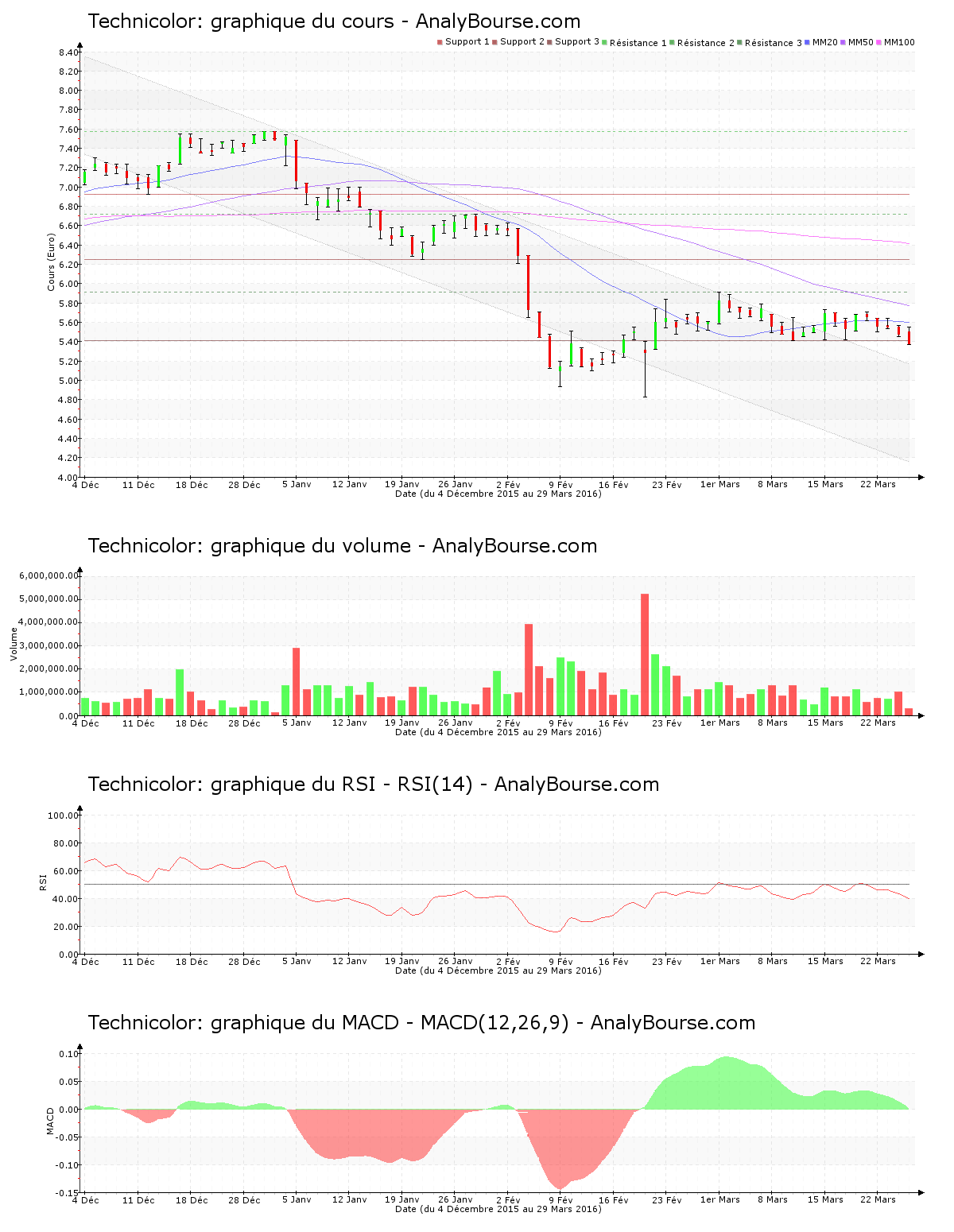Click '5 Janv' date on price chart
Viewport: 954px width, 1232px height.
297,484
